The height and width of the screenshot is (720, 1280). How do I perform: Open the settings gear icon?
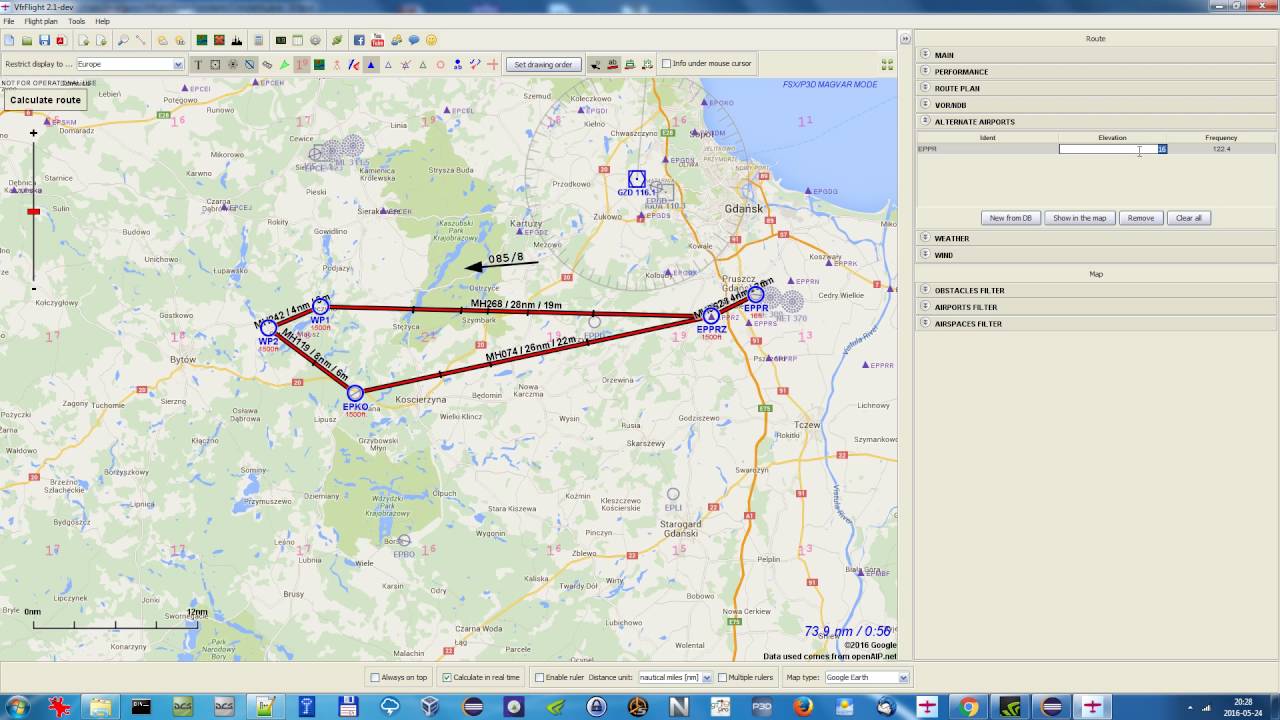coord(315,40)
